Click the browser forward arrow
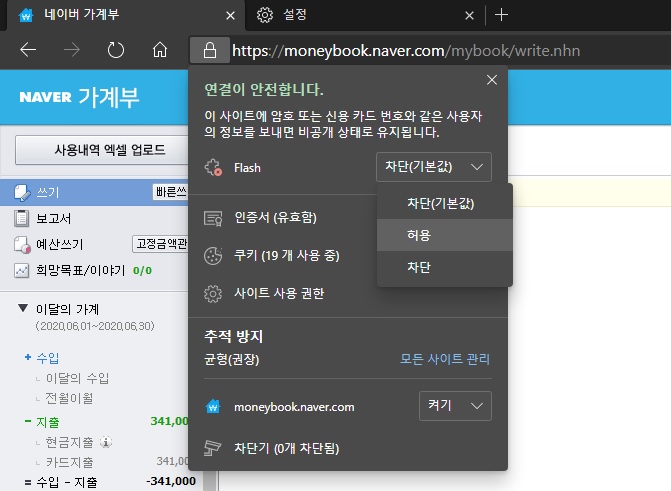 pyautogui.click(x=72, y=50)
